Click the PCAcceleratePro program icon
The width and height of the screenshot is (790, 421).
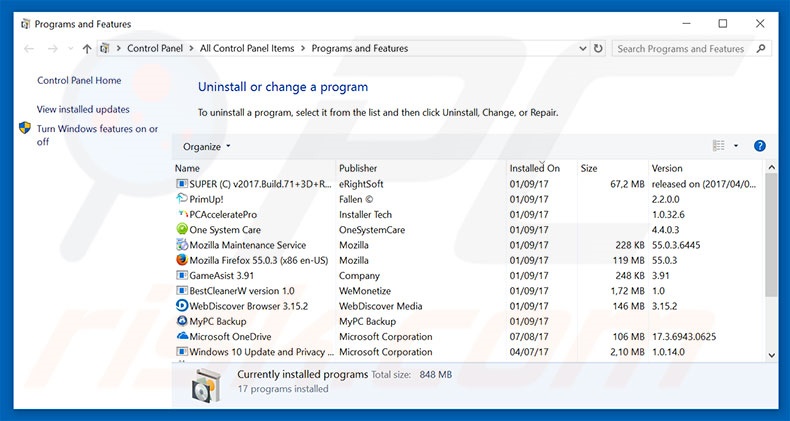[x=182, y=214]
